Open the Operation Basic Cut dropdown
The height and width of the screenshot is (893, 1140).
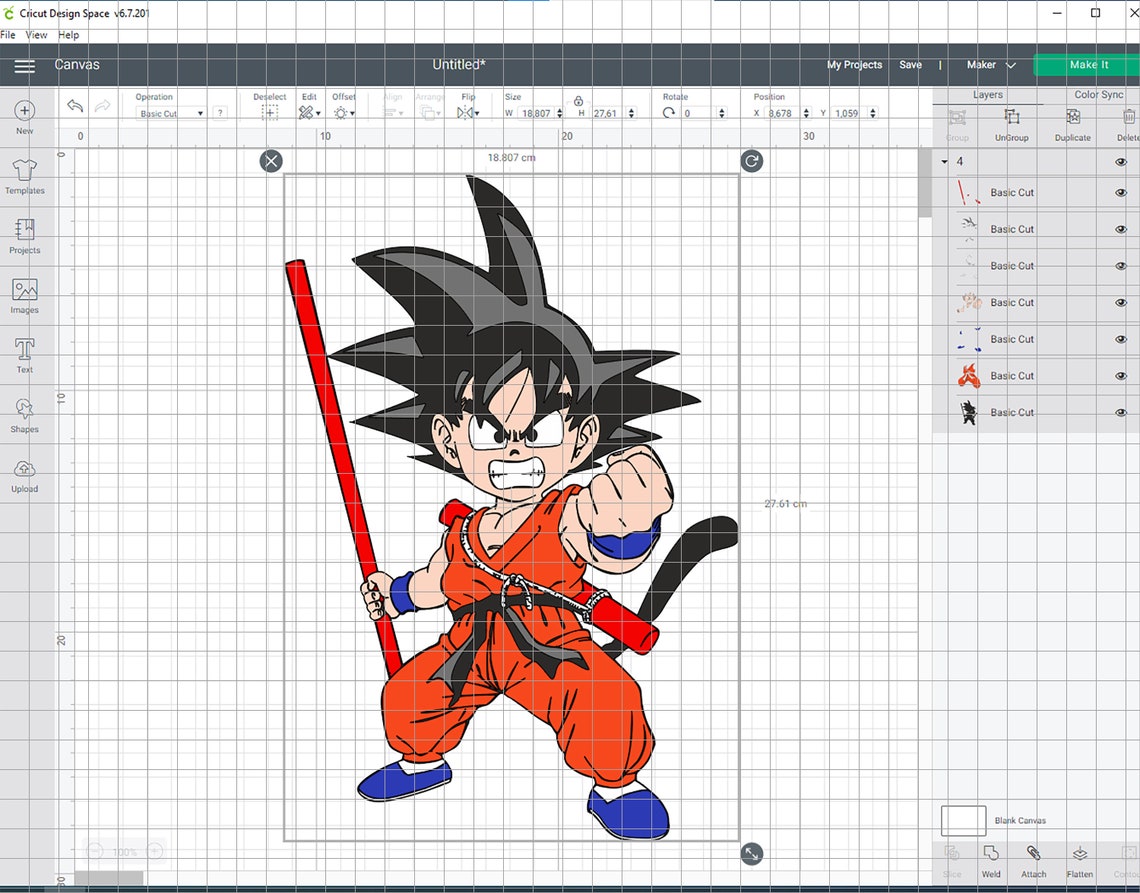point(171,113)
